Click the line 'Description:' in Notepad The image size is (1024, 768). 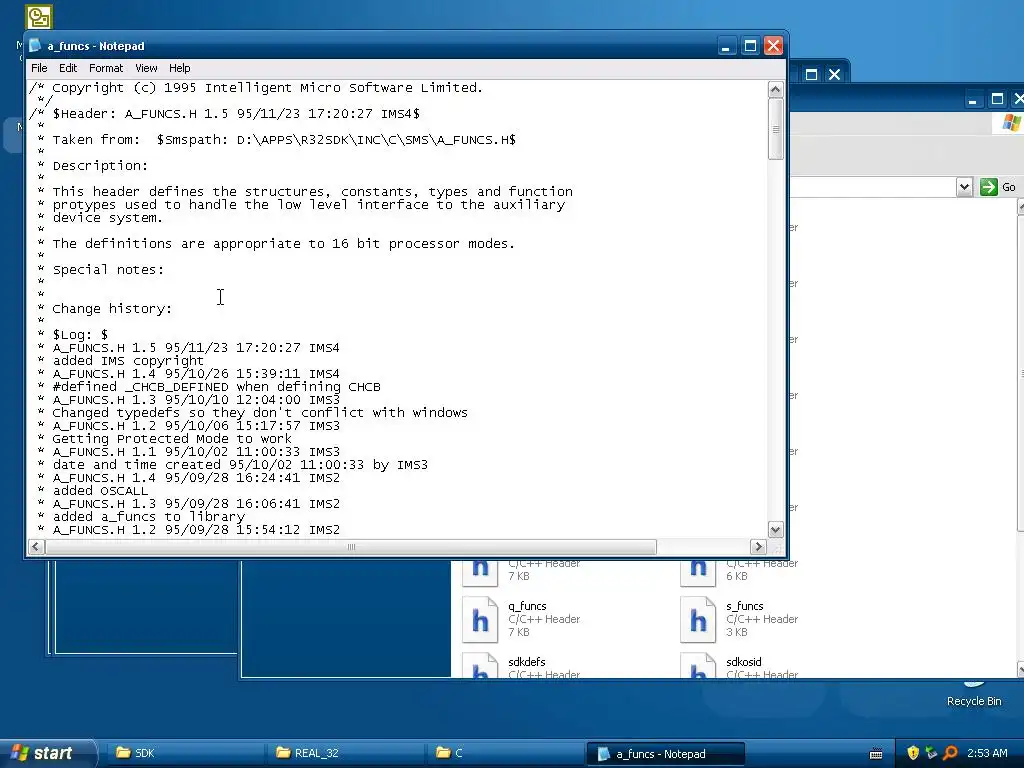coord(100,166)
